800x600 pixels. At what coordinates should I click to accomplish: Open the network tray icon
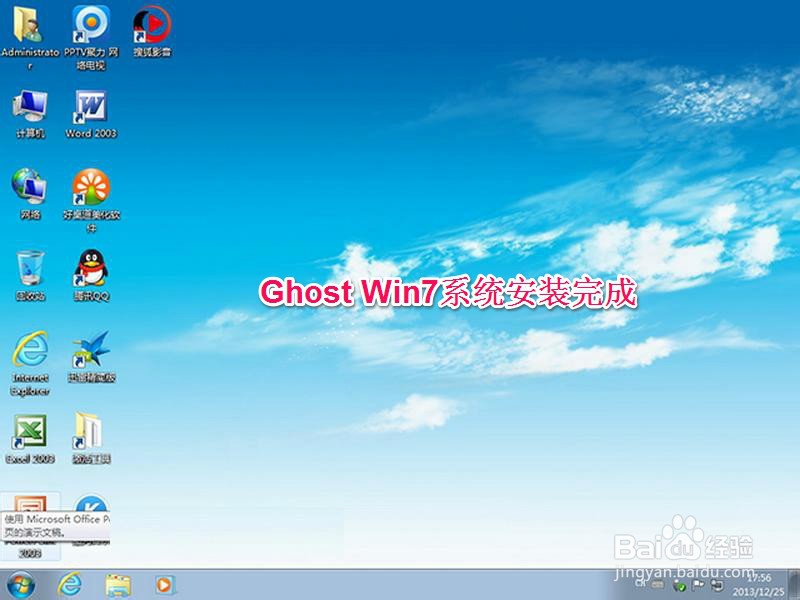(x=717, y=585)
